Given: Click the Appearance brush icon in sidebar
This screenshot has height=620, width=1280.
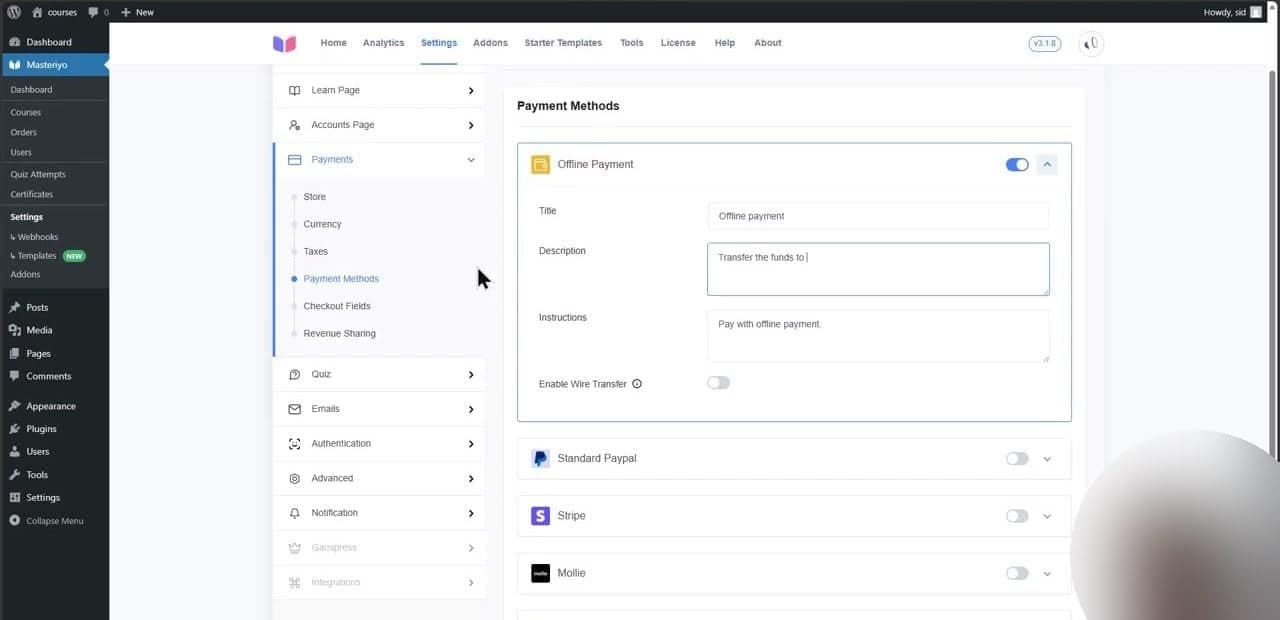Looking at the screenshot, I should coord(15,406).
